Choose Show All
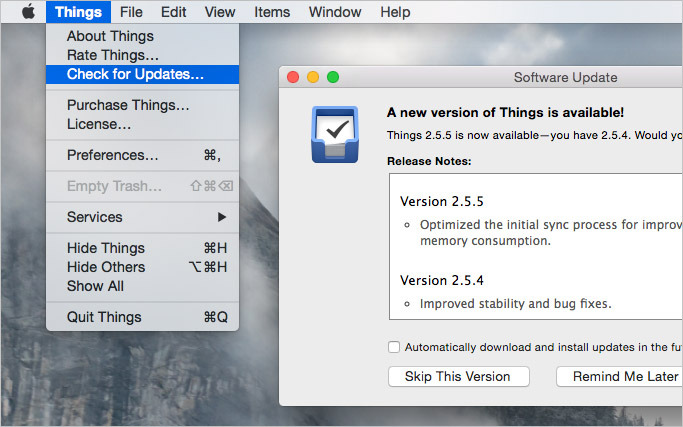This screenshot has width=683, height=427. [x=142, y=286]
